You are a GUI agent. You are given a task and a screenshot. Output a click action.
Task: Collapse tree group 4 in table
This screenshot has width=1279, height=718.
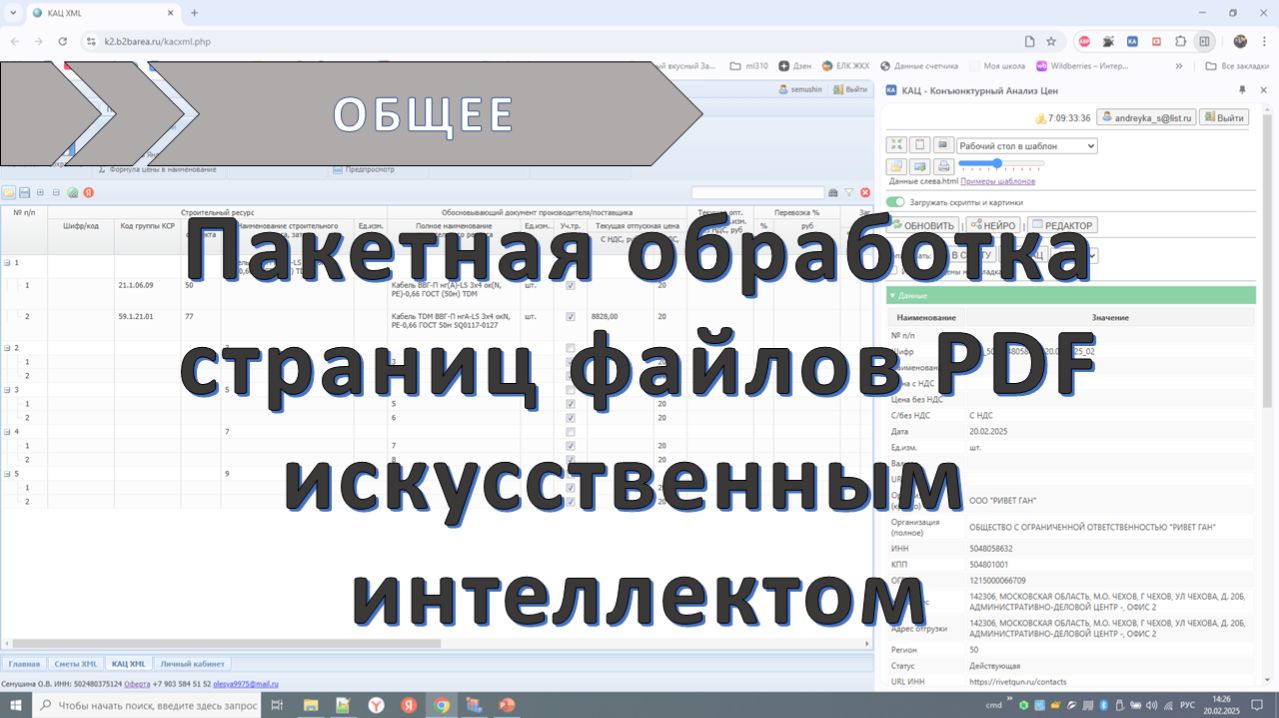[x=8, y=432]
